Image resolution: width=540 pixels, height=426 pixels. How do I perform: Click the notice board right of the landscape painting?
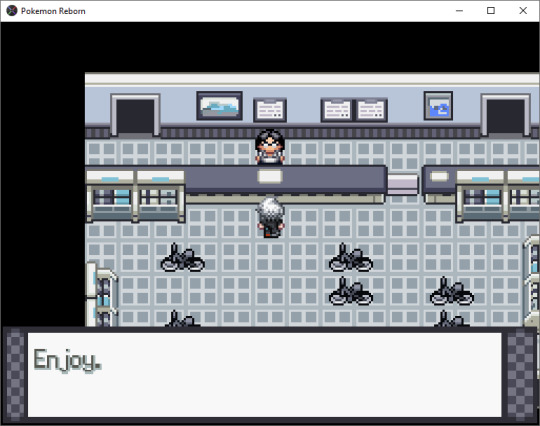coord(270,110)
